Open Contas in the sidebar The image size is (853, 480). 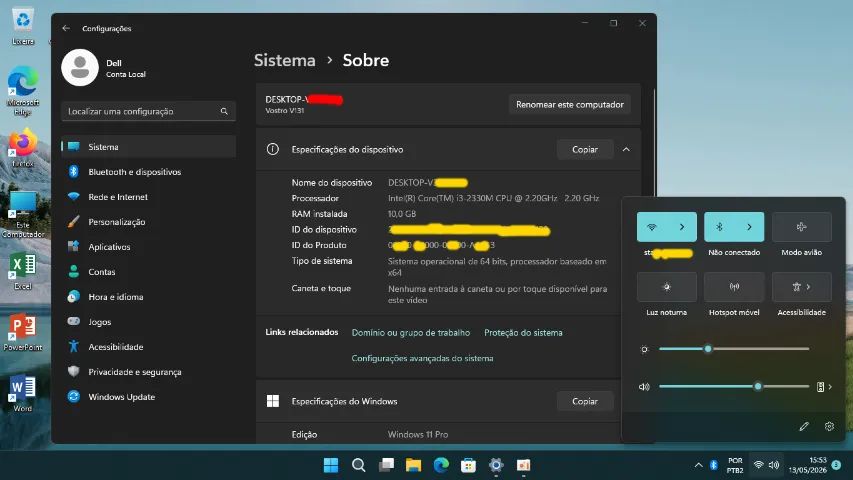click(149, 272)
